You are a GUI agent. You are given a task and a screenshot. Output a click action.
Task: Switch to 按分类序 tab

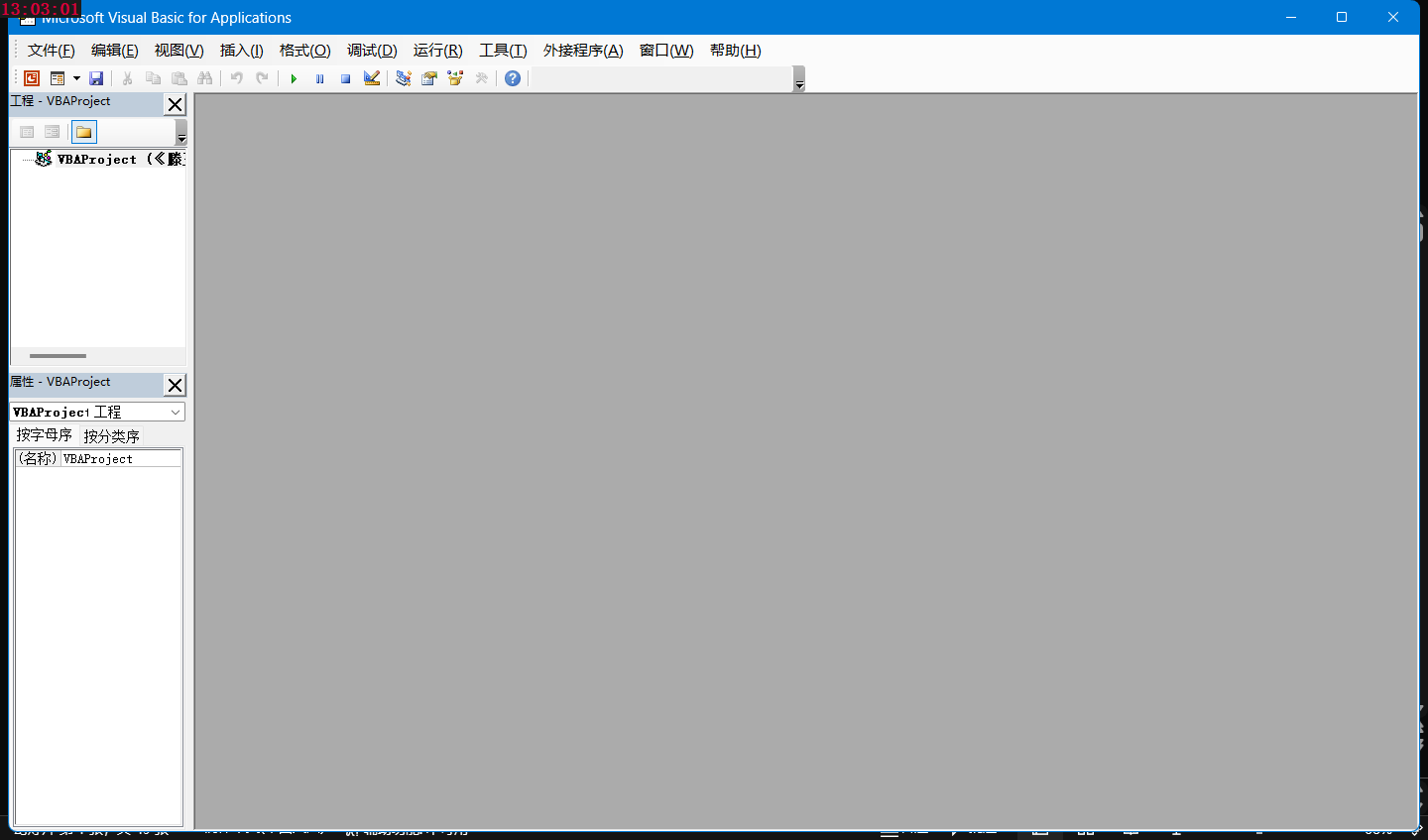[112, 436]
